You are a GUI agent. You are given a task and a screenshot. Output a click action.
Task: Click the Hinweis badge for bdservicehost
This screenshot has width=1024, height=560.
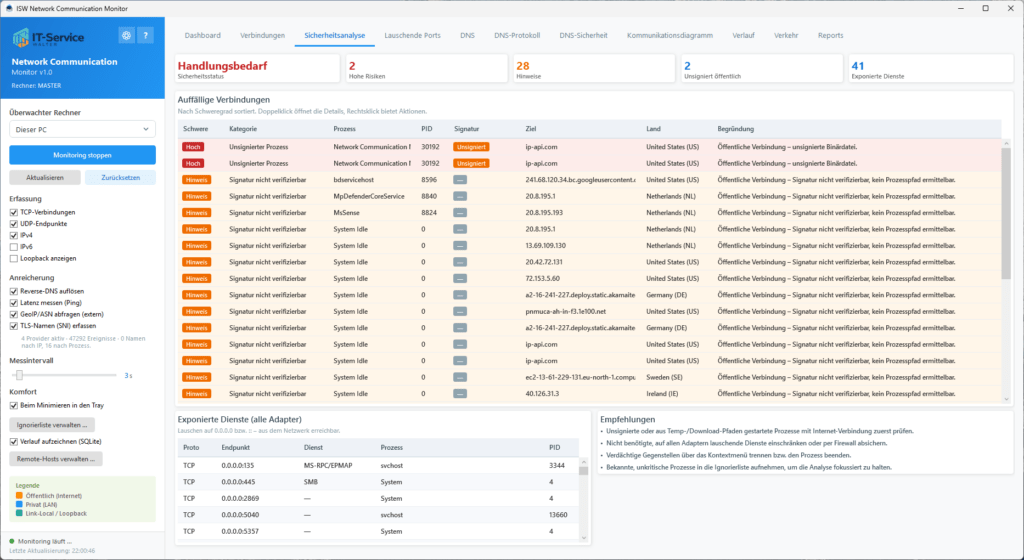[x=196, y=179]
